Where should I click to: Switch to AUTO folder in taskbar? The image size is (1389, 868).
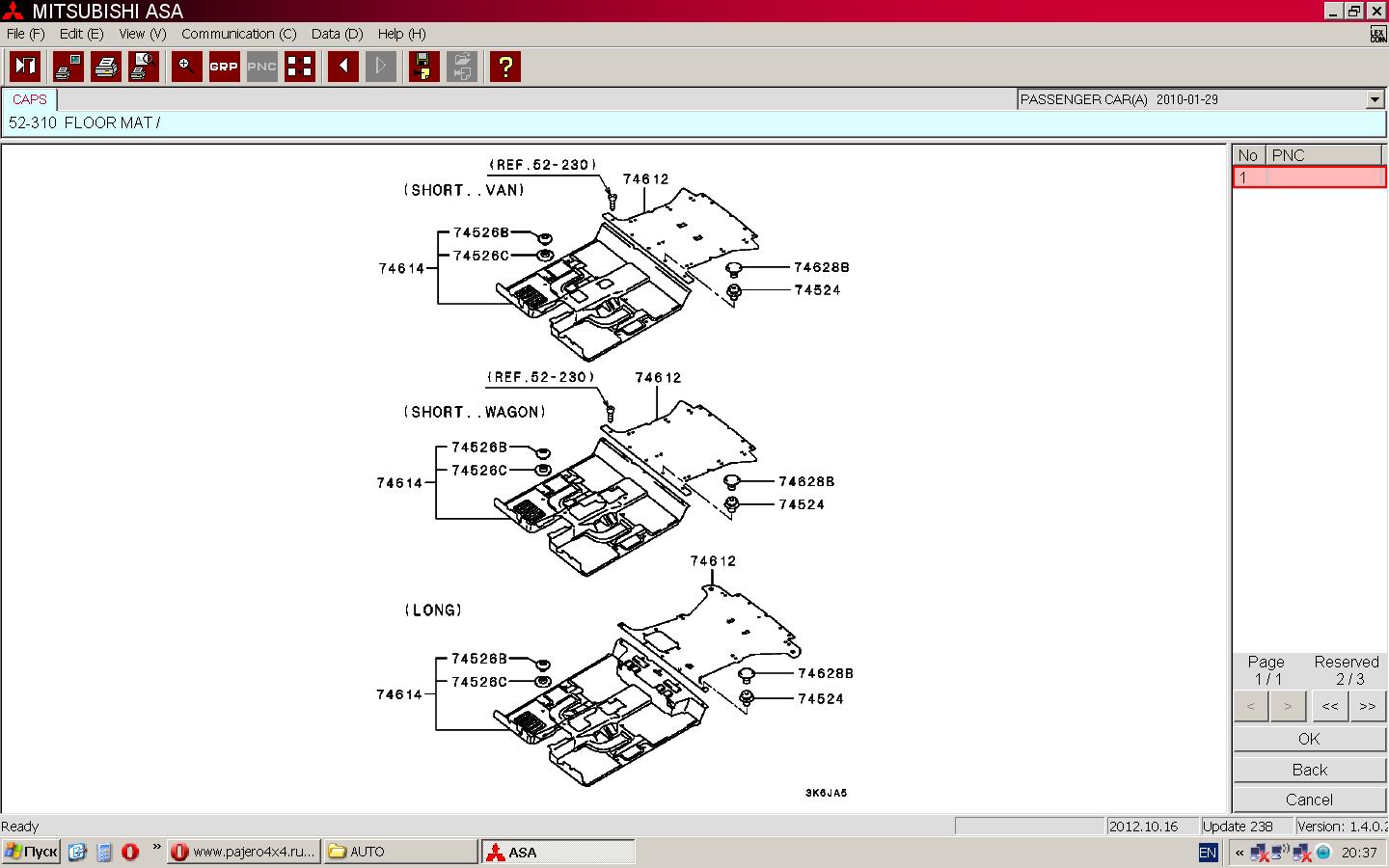(399, 852)
